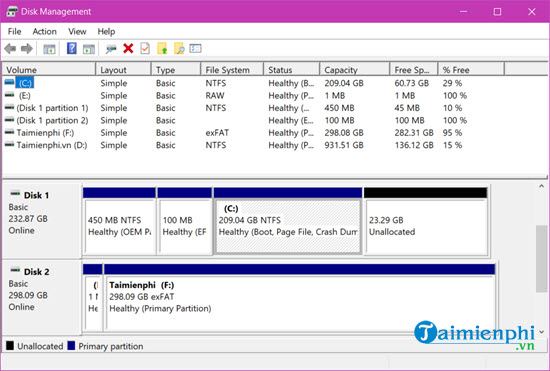Select the (C:) 209.04 GB NTFS partition block
The height and width of the screenshot is (371, 550).
click(x=288, y=222)
